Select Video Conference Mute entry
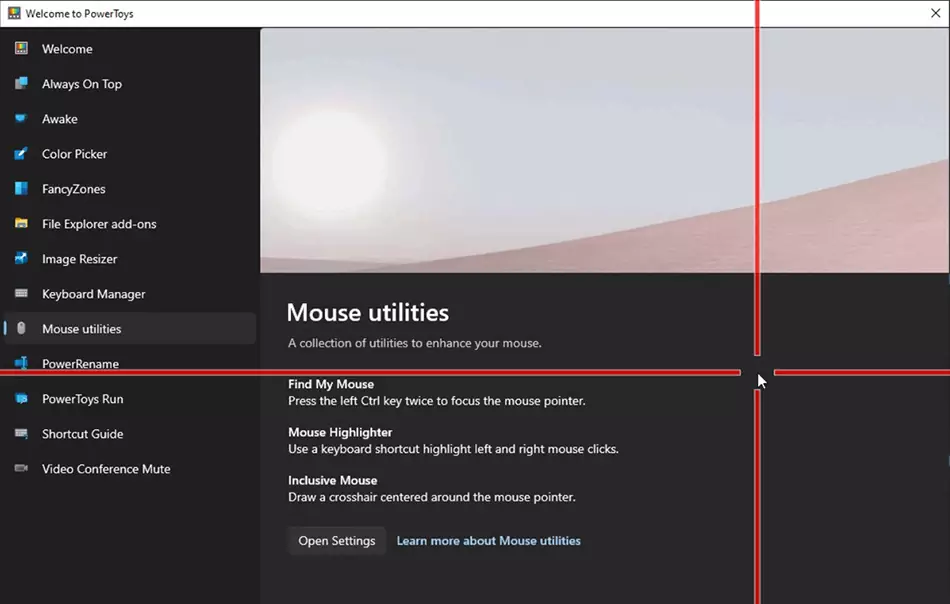The width and height of the screenshot is (950, 604). pos(130,469)
